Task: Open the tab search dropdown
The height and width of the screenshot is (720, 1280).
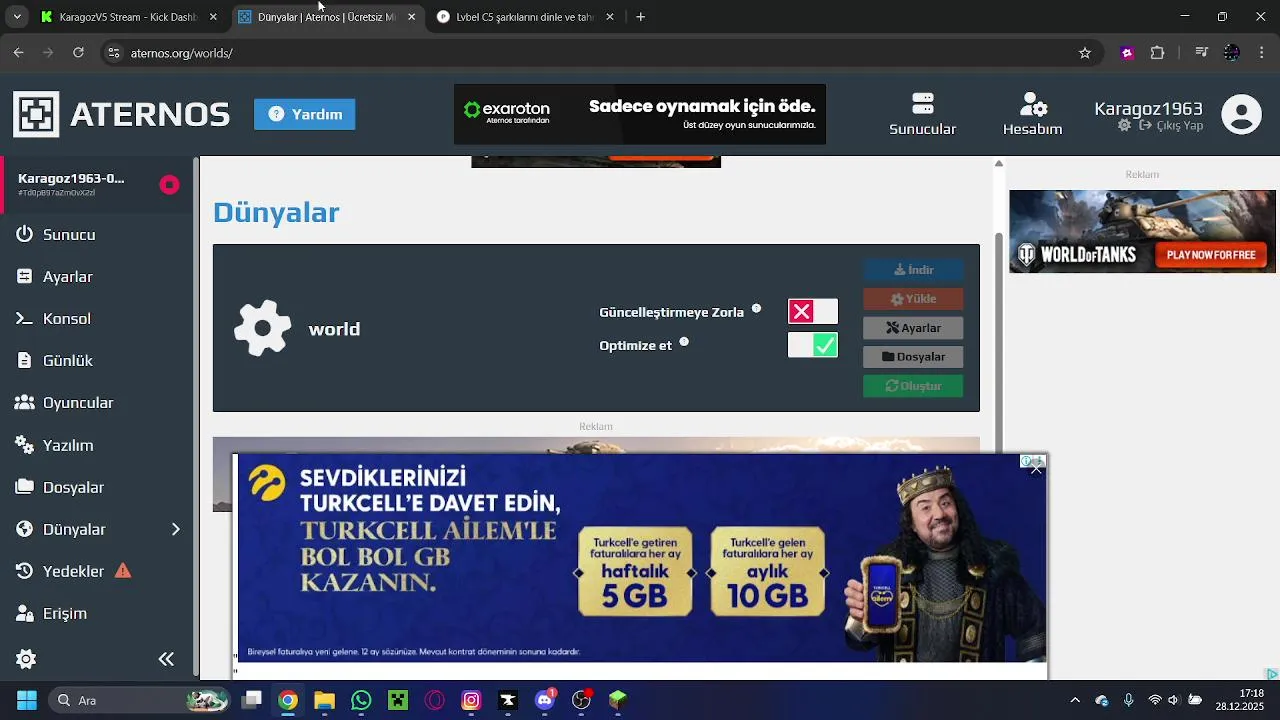Action: [17, 17]
